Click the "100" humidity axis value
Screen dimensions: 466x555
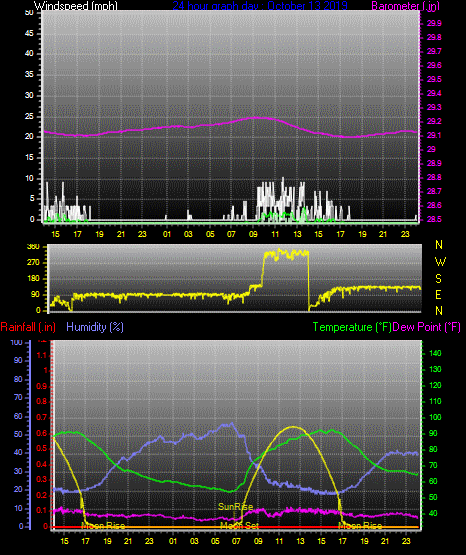click(16, 342)
